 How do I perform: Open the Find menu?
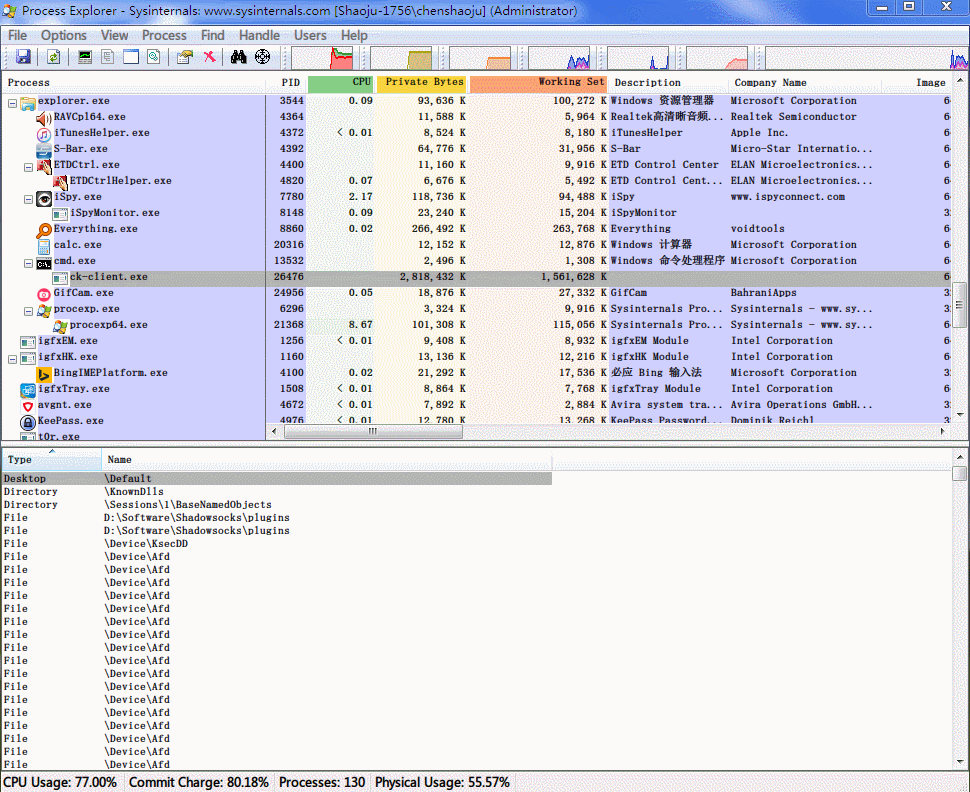click(213, 35)
